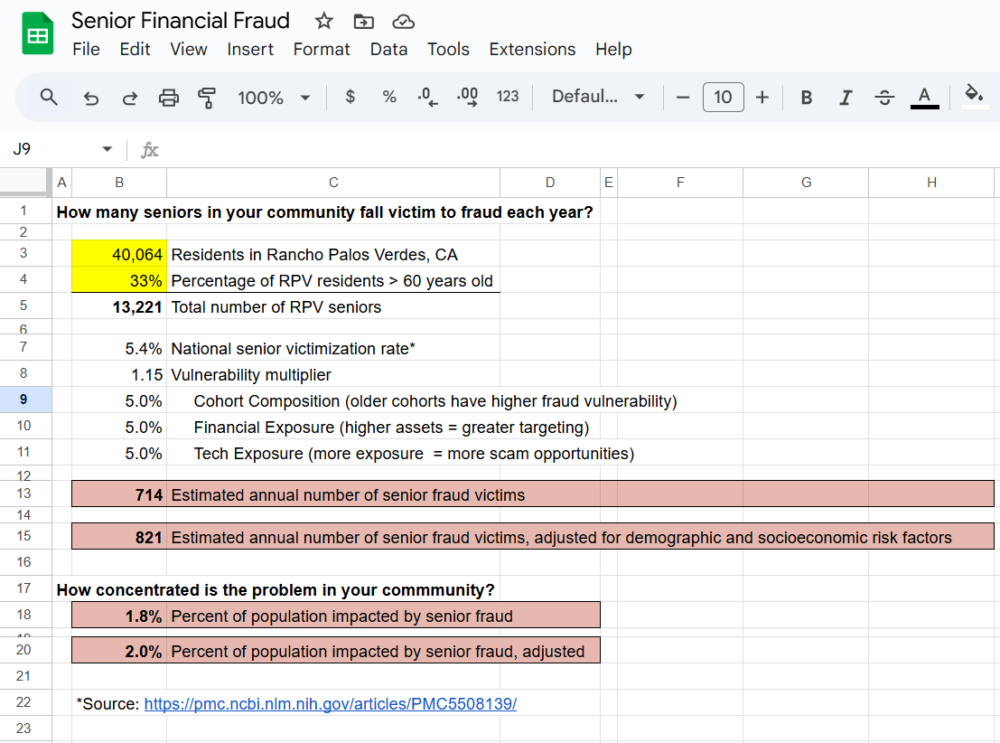Toggle strikethrough formatting

point(884,97)
